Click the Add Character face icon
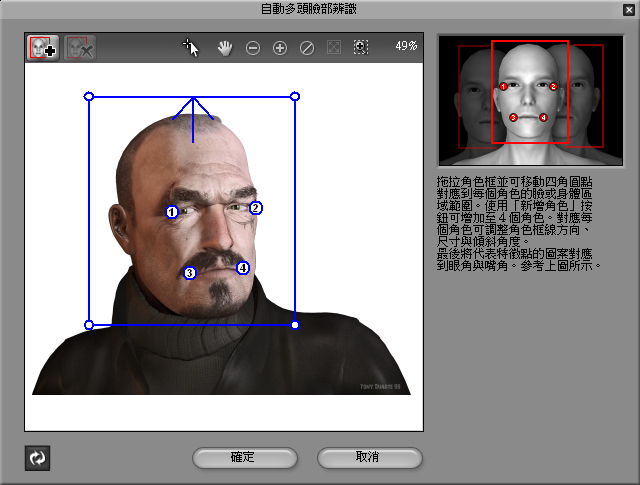 (x=43, y=48)
